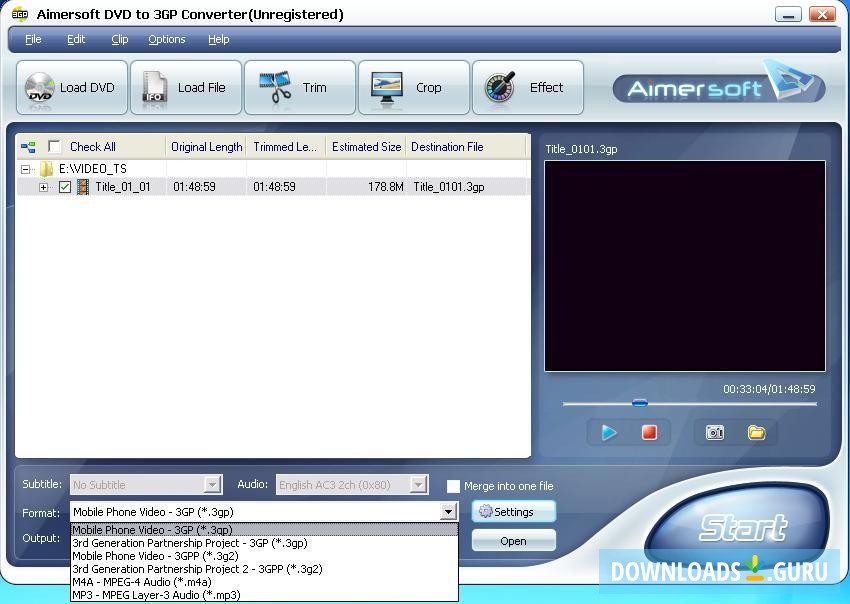Open the Subtitle dropdown
850x604 pixels.
coord(212,484)
